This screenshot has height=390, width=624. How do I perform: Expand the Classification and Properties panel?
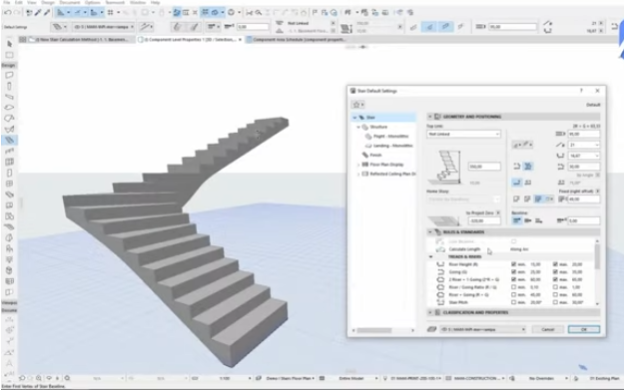click(x=430, y=312)
